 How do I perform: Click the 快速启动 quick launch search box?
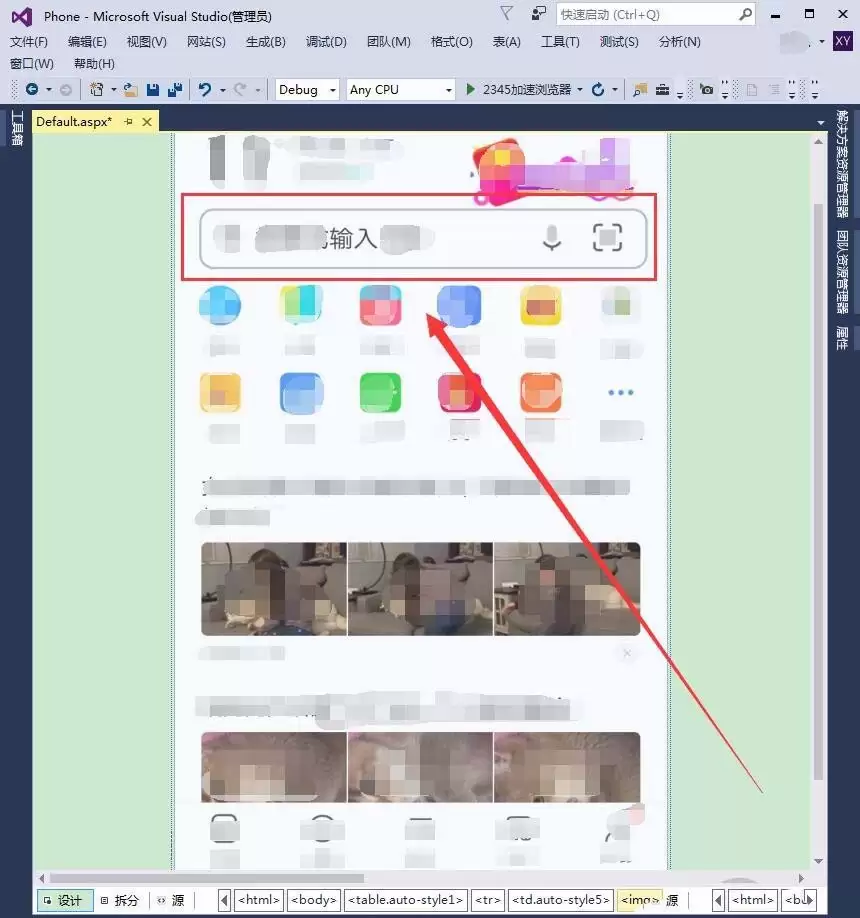click(650, 14)
